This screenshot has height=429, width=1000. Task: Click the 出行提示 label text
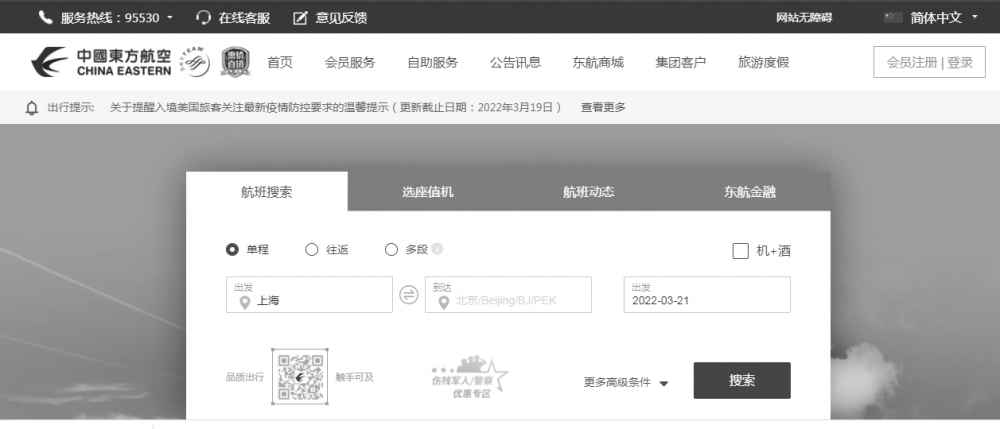click(71, 108)
